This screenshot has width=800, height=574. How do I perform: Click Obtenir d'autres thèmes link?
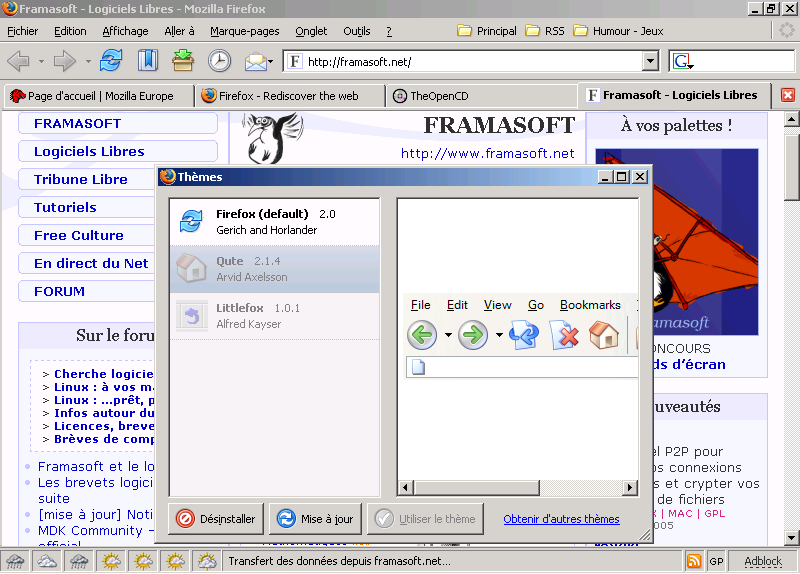click(561, 519)
